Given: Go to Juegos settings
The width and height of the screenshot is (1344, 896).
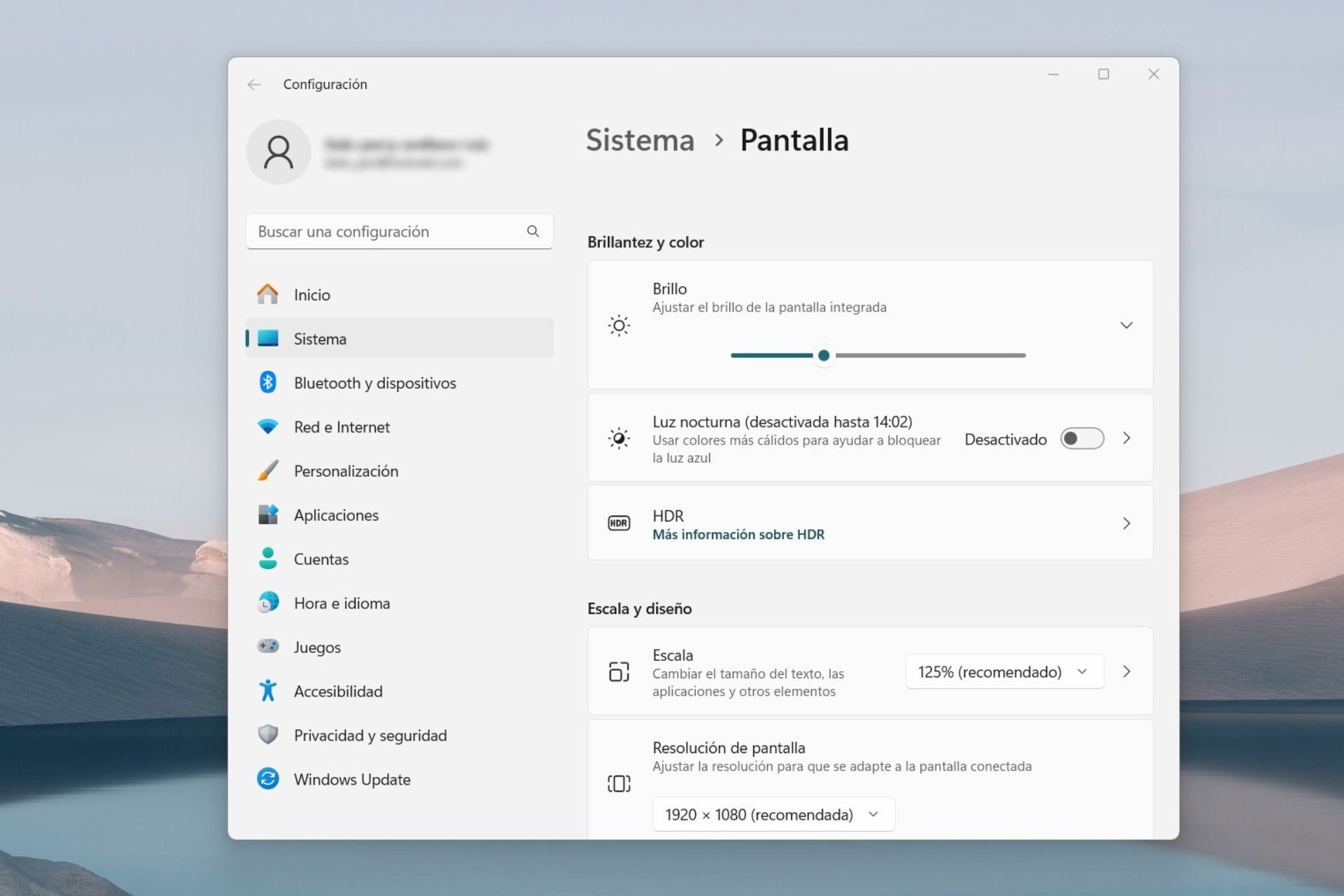Looking at the screenshot, I should [x=399, y=647].
